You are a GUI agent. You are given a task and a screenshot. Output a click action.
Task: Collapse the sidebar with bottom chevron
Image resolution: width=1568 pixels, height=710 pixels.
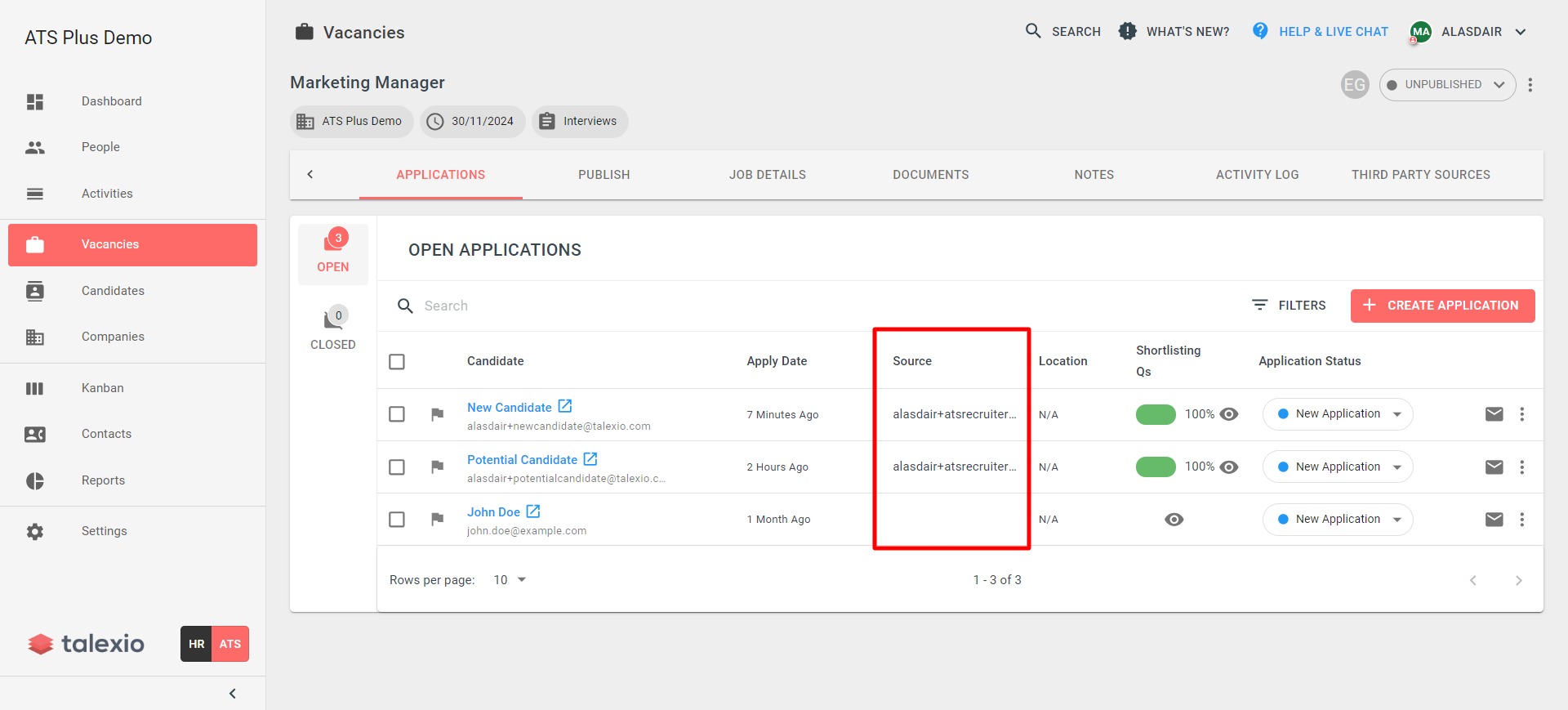(233, 694)
